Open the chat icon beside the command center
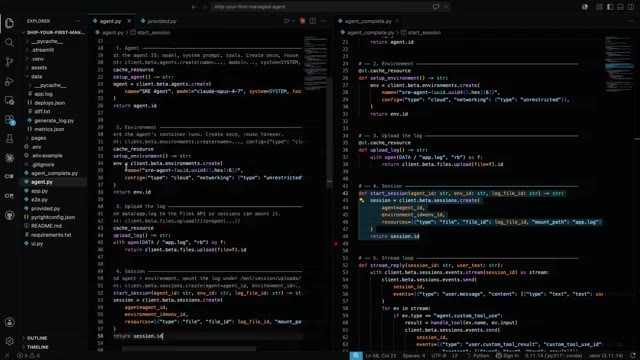The height and width of the screenshot is (360, 640). pyautogui.click(x=436, y=7)
